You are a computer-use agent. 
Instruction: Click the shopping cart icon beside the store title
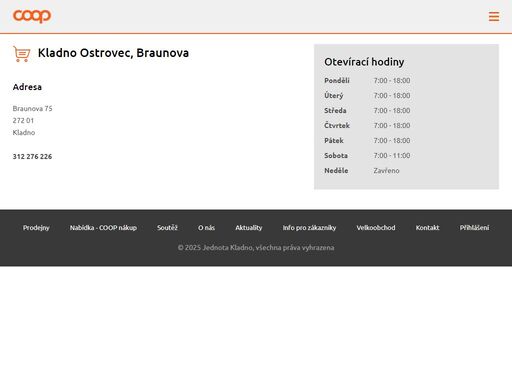(22, 54)
